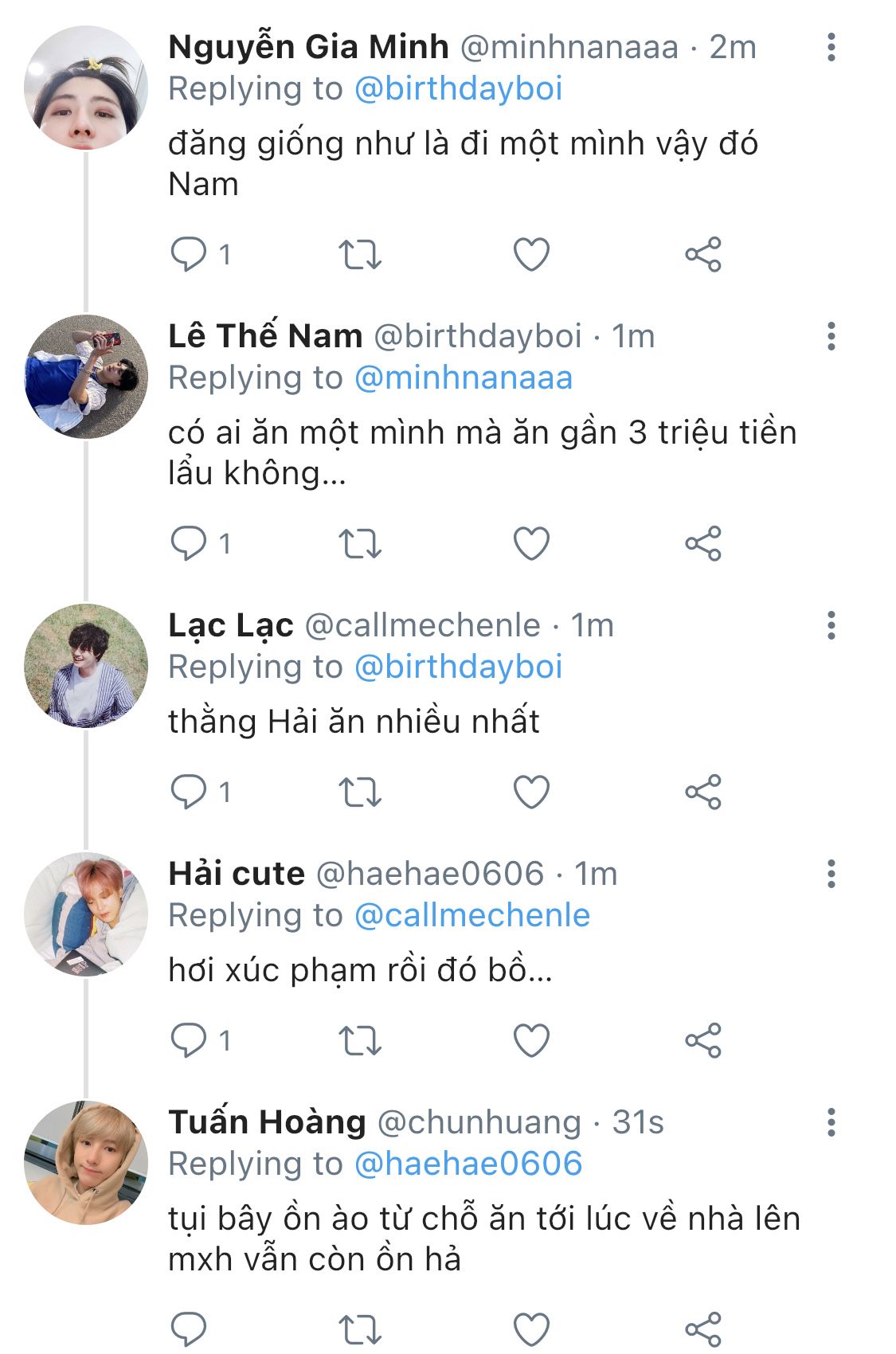Share Tuấn Hoàng's tweet
The height and width of the screenshot is (1354, 896).
click(702, 1329)
